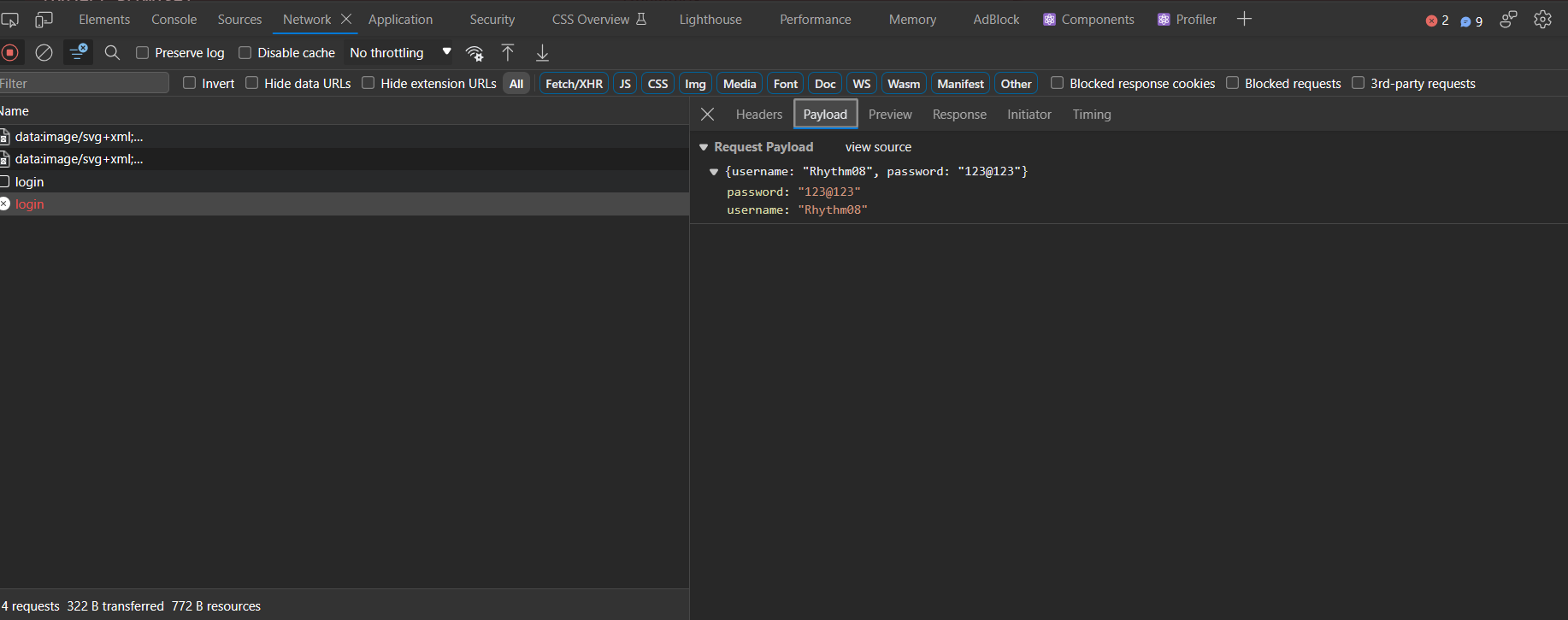Open React Profiler tab
1568x620 pixels.
pyautogui.click(x=1187, y=19)
